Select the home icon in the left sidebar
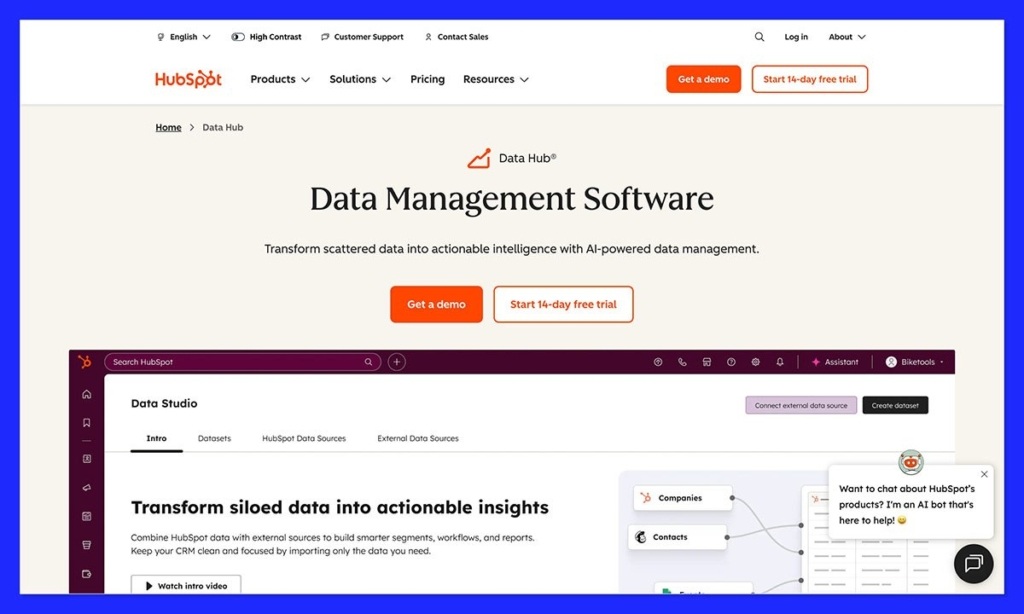1024x614 pixels. (x=87, y=396)
